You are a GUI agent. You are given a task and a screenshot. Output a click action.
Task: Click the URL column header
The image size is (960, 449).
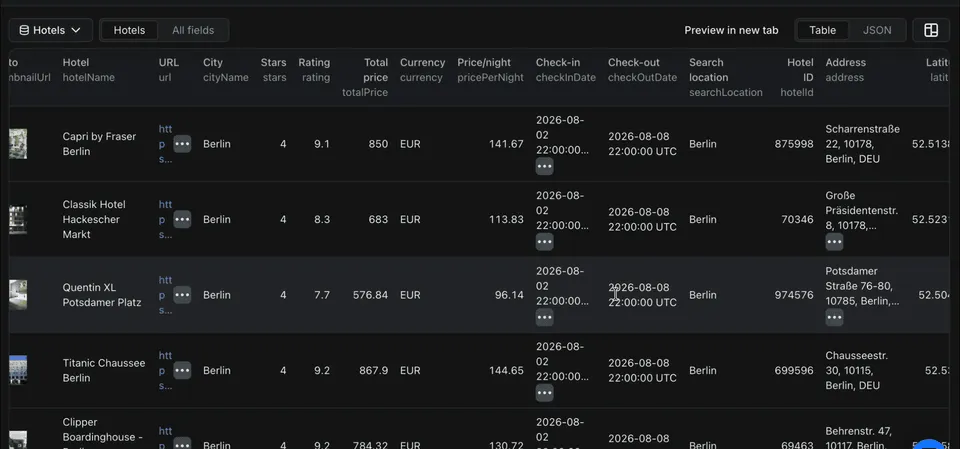click(168, 70)
